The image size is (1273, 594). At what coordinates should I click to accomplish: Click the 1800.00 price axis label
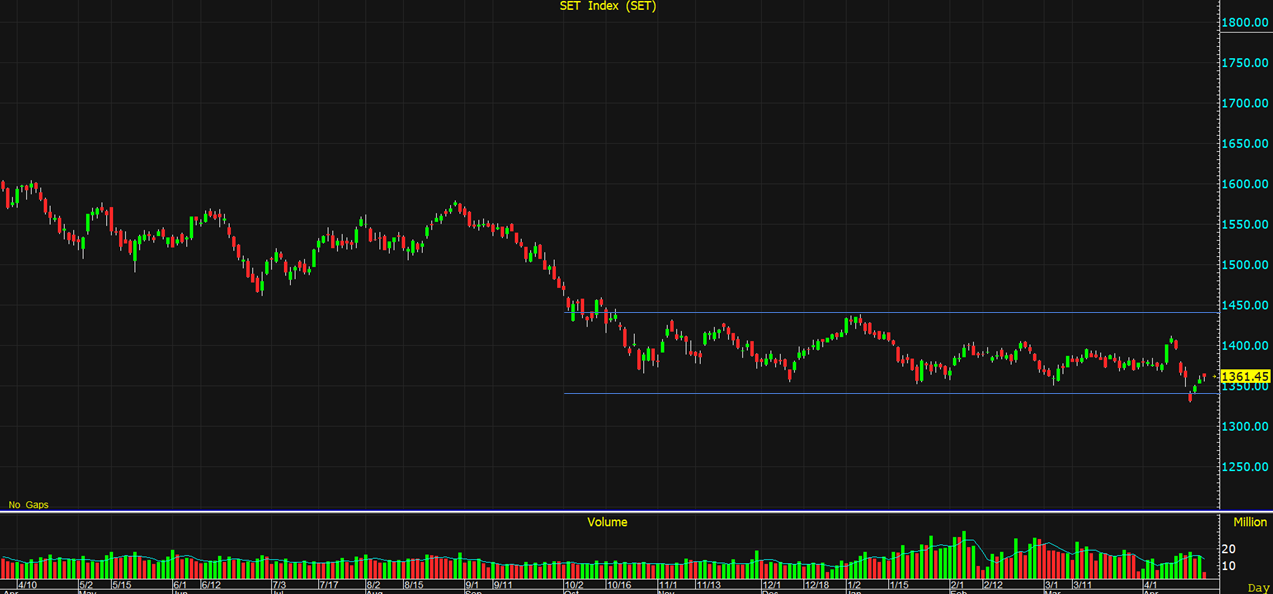[x=1245, y=22]
